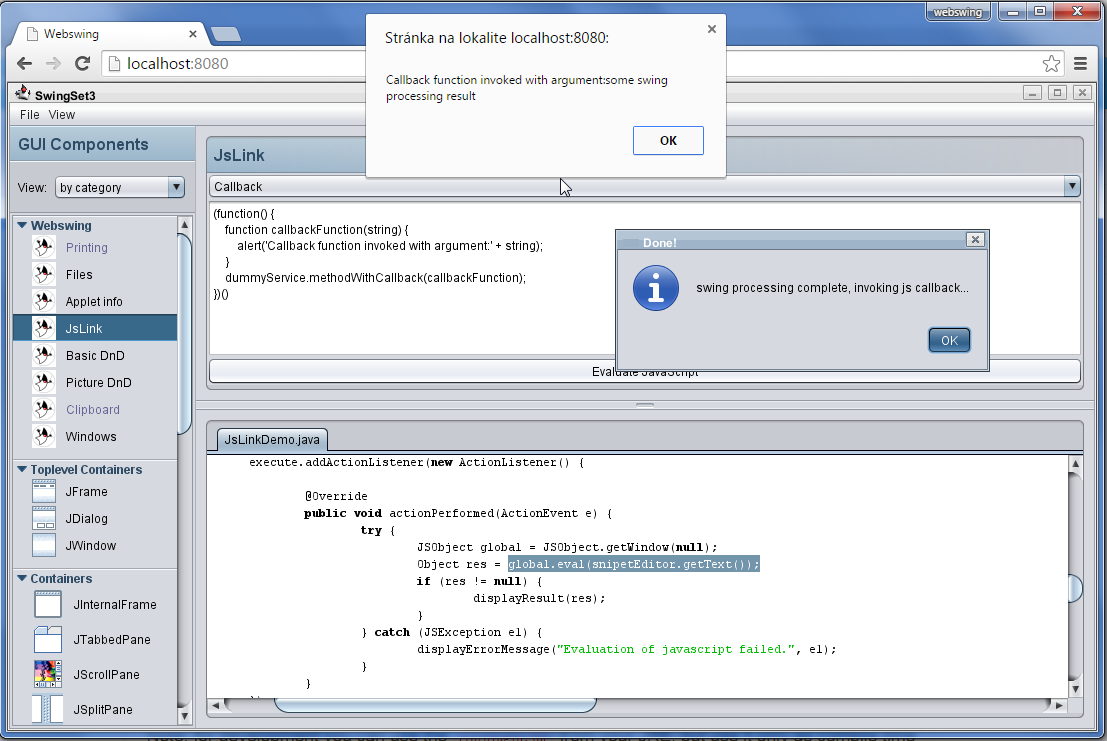Viewport: 1107px width, 741px height.
Task: Close the Webswing browser tab
Action: pyautogui.click(x=193, y=34)
